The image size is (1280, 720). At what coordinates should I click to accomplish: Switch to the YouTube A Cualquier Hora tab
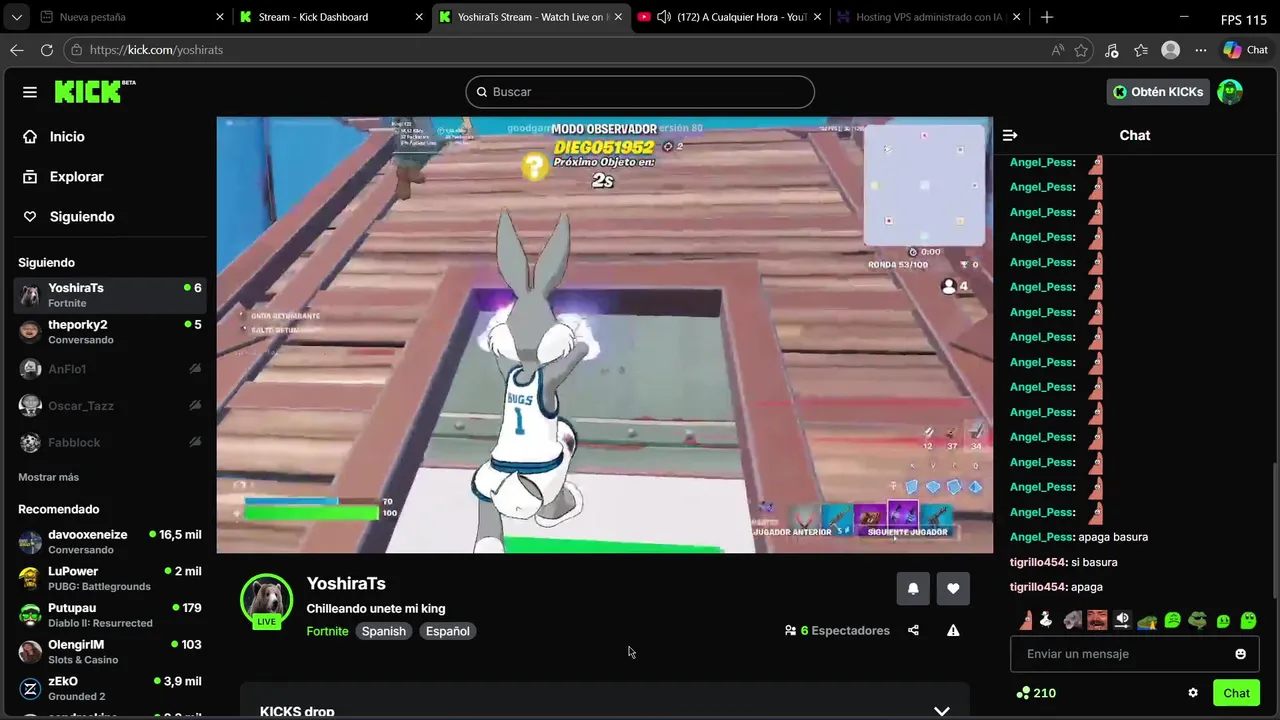pos(730,17)
